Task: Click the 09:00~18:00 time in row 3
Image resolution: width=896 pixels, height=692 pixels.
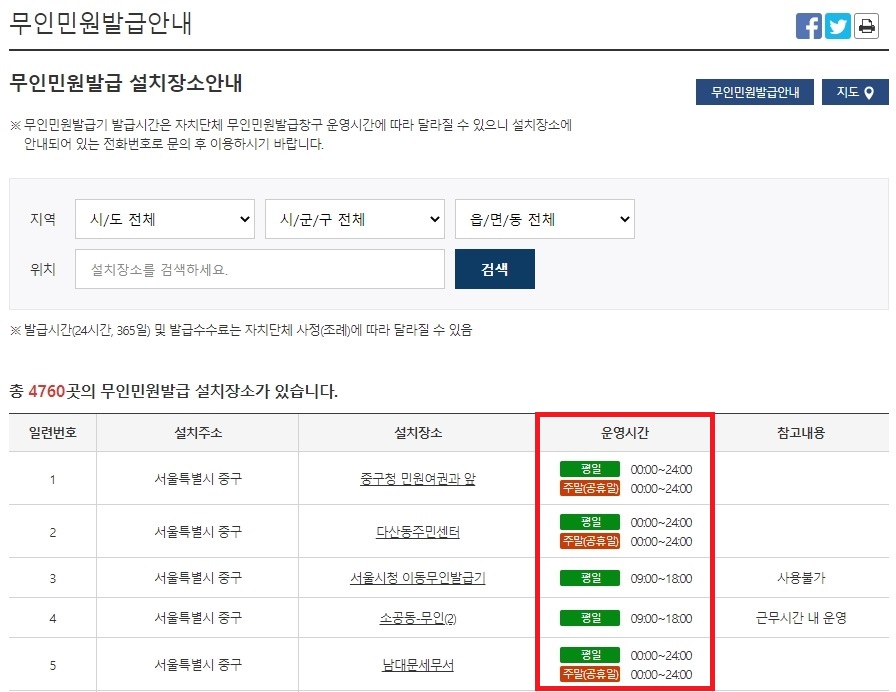Action: tap(661, 578)
